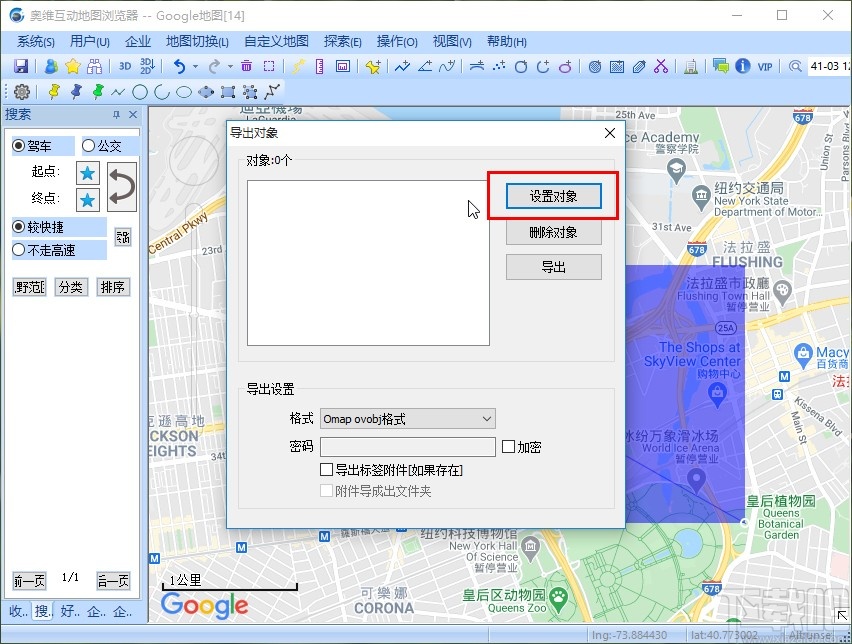
Task: Select the 不走高速 option
Action: [x=20, y=249]
